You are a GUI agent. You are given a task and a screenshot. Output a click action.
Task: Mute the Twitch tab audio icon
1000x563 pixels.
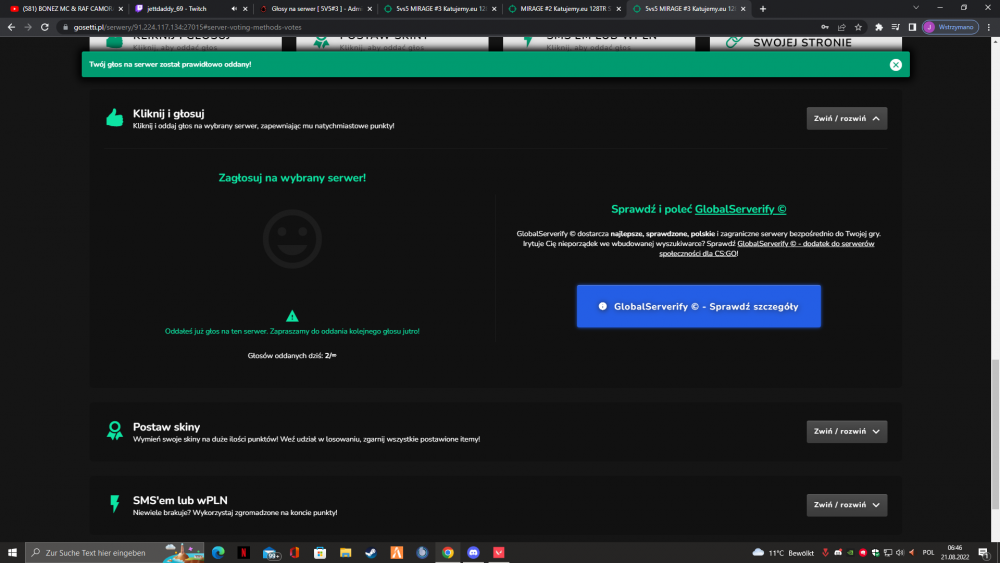[x=234, y=9]
